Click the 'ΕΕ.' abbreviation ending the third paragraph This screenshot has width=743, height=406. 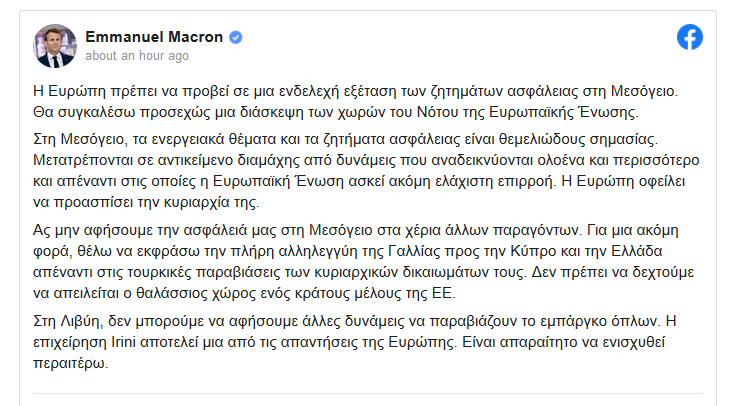[x=444, y=293]
